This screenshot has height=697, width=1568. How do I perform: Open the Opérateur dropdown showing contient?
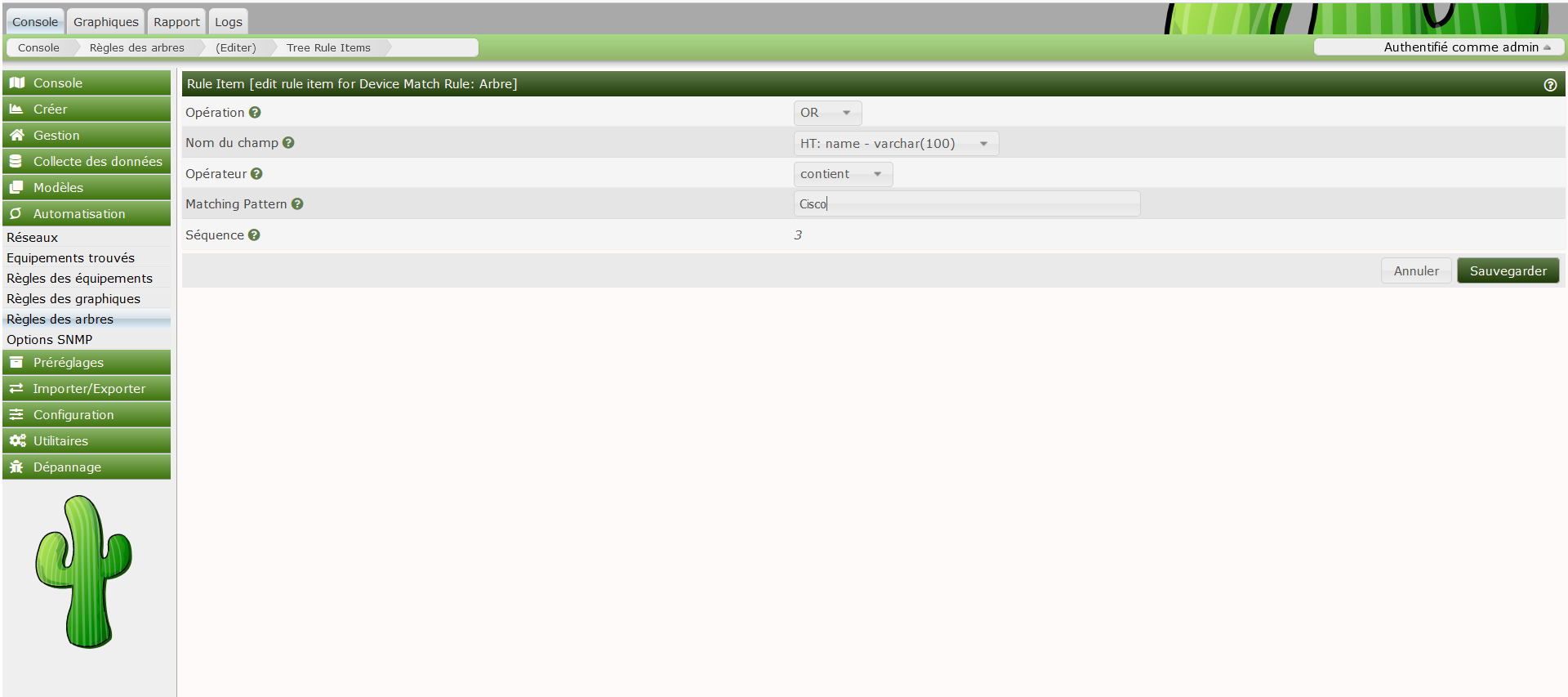click(842, 174)
